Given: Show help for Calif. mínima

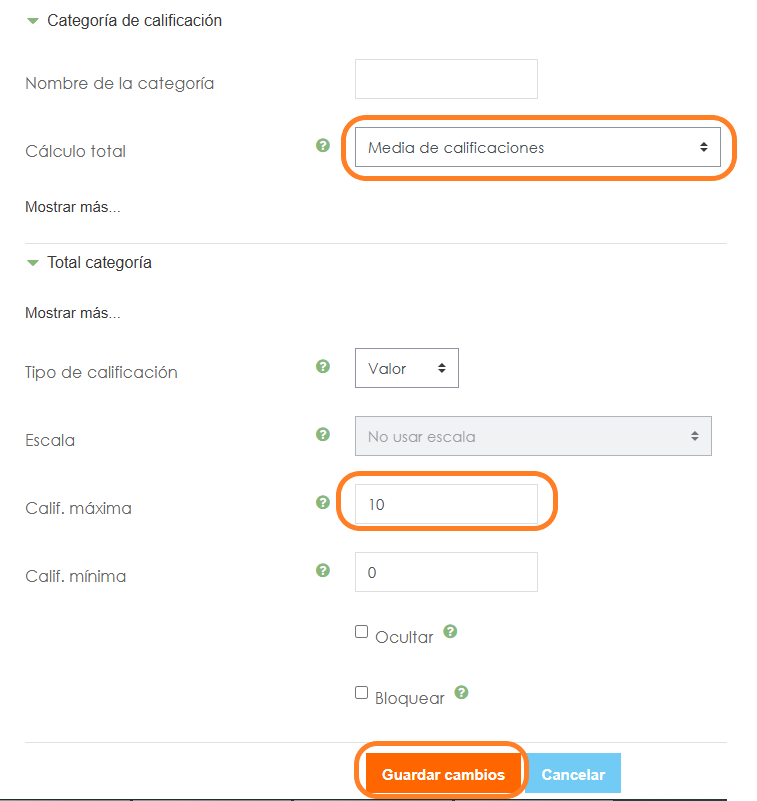Looking at the screenshot, I should [x=323, y=571].
